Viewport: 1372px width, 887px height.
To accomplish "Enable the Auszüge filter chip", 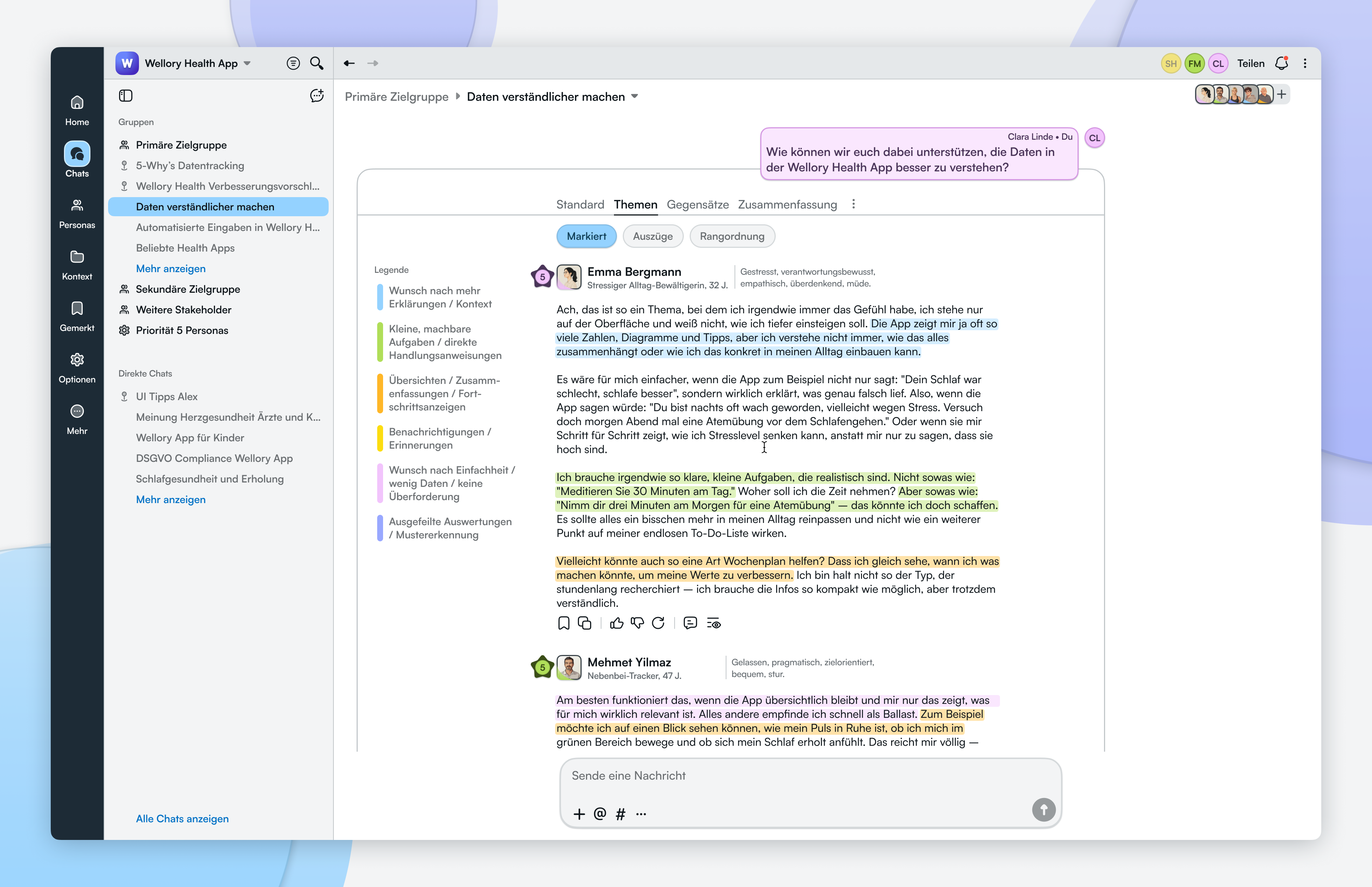I will pos(652,236).
